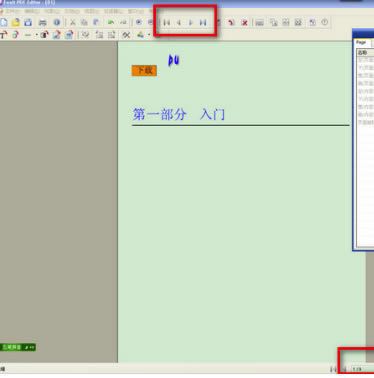Click the Paste clipboard icon
Viewport: 374px width, 378px height.
tap(96, 22)
